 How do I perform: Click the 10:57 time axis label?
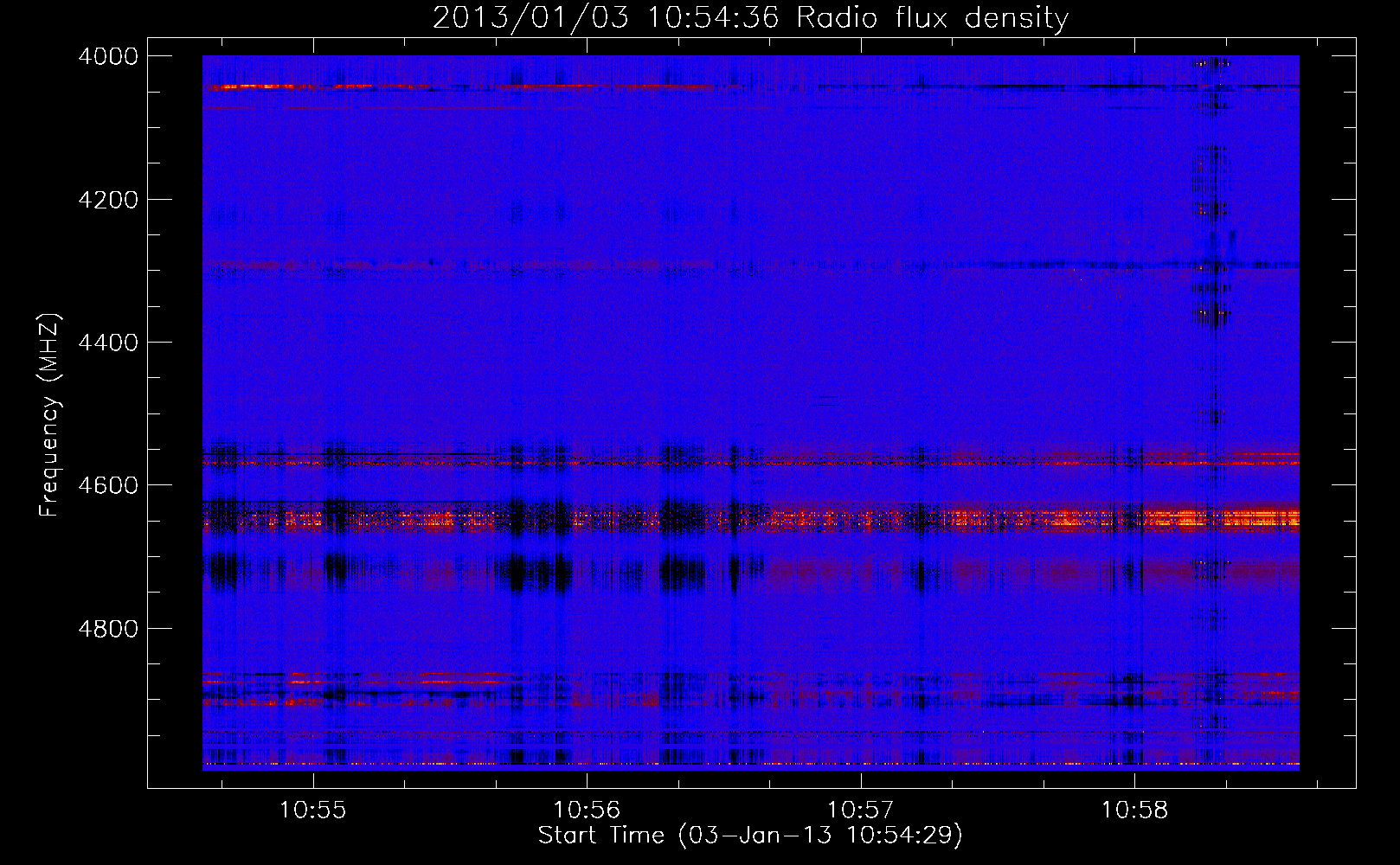click(860, 811)
